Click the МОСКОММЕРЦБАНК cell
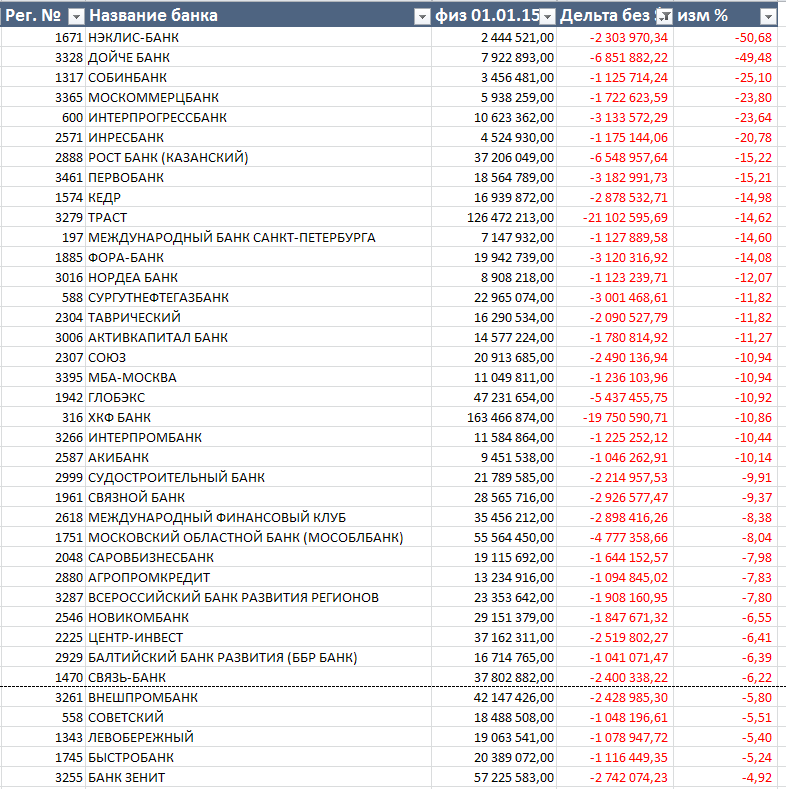 pyautogui.click(x=258, y=97)
